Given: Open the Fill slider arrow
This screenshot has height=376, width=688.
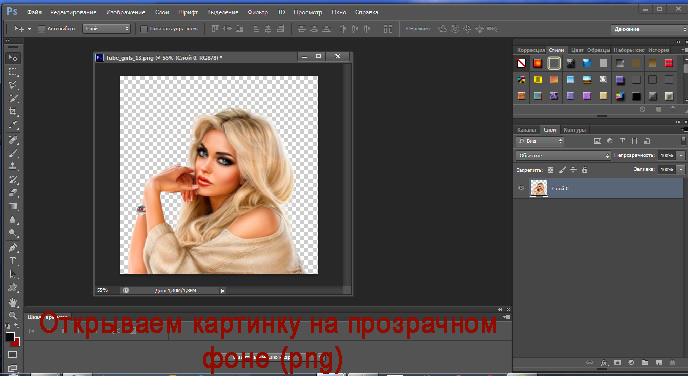Looking at the screenshot, I should tap(681, 169).
